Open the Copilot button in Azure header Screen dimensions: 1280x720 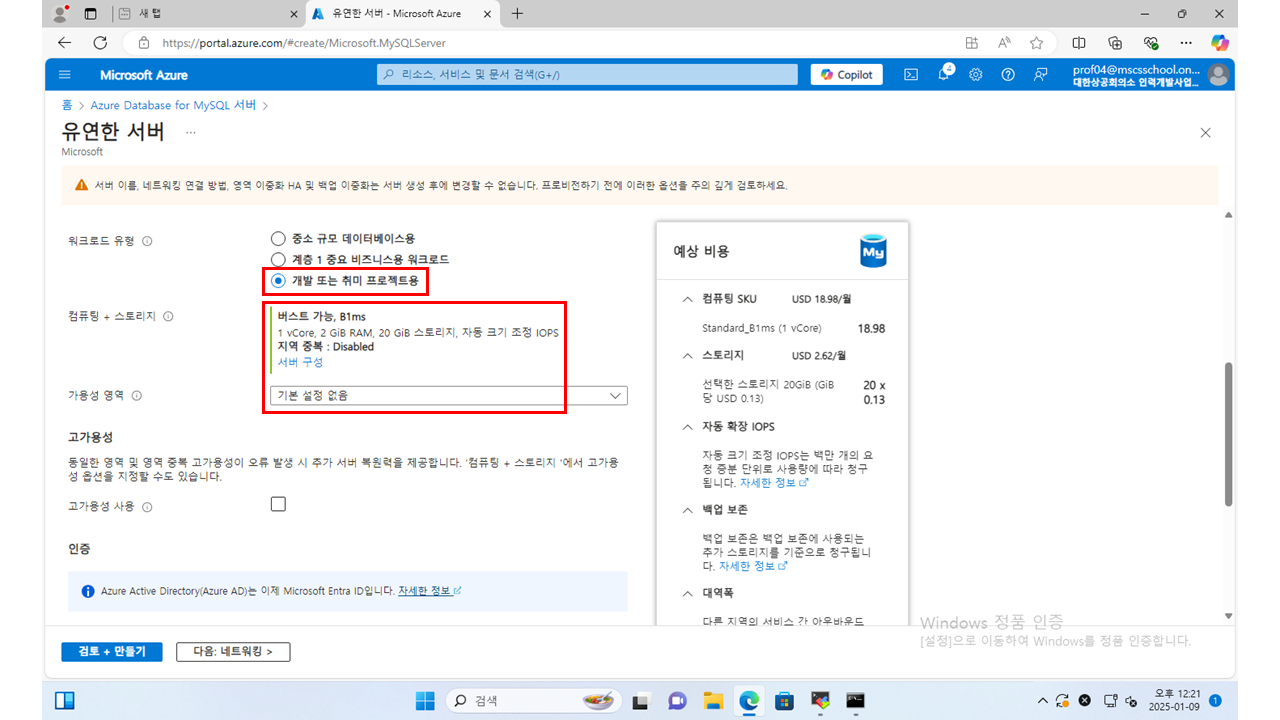[x=847, y=75]
